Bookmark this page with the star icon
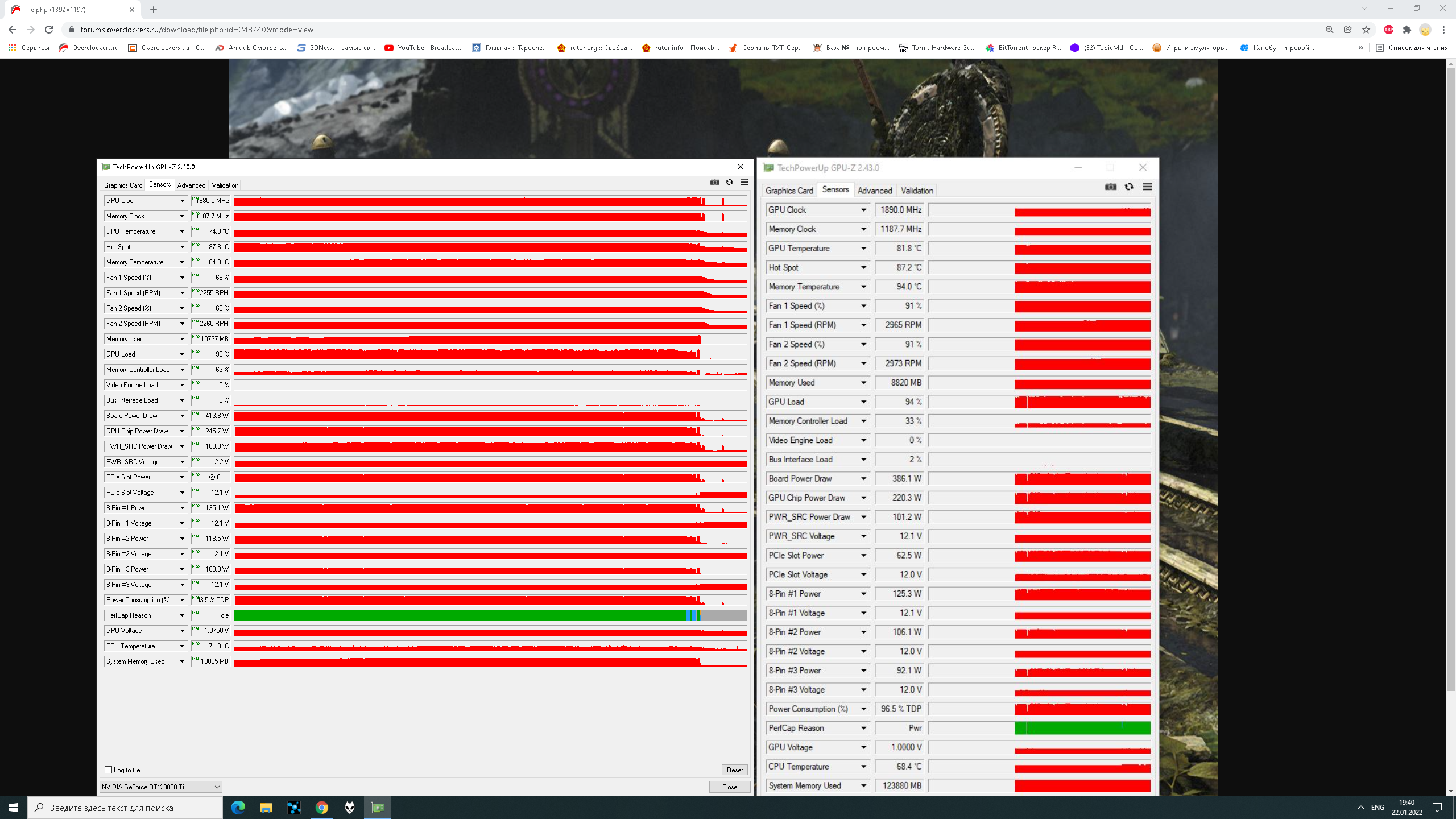This screenshot has height=819, width=1456. (x=1366, y=30)
